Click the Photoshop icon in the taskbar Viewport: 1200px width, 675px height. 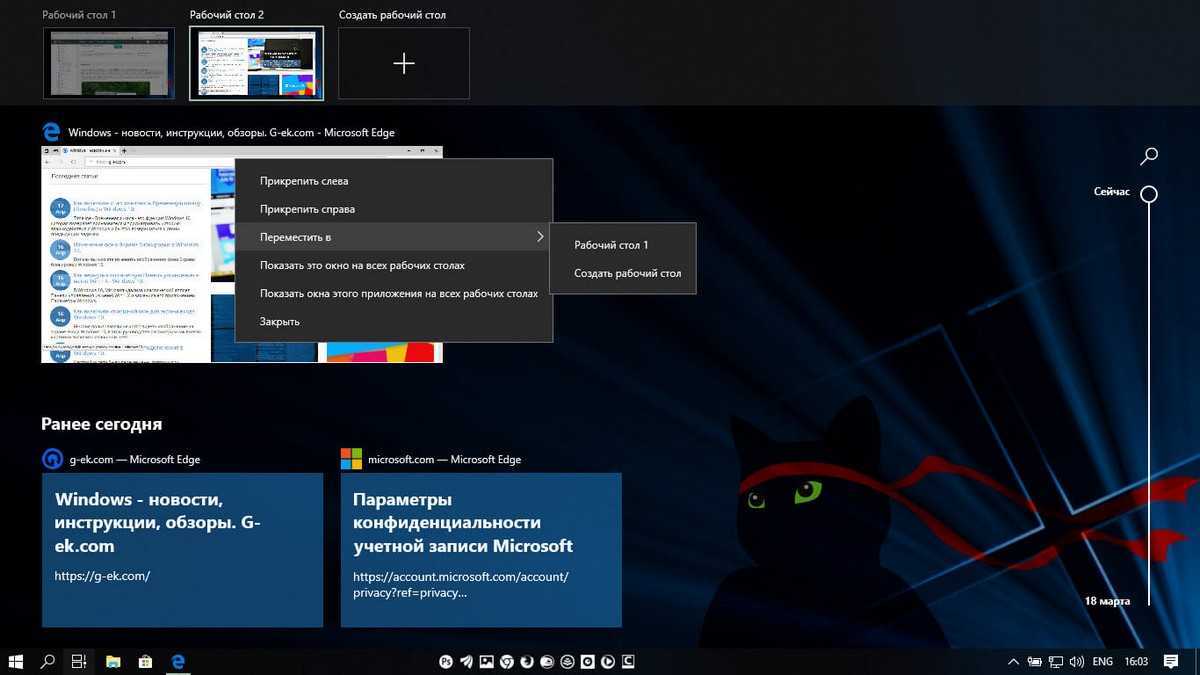point(446,661)
